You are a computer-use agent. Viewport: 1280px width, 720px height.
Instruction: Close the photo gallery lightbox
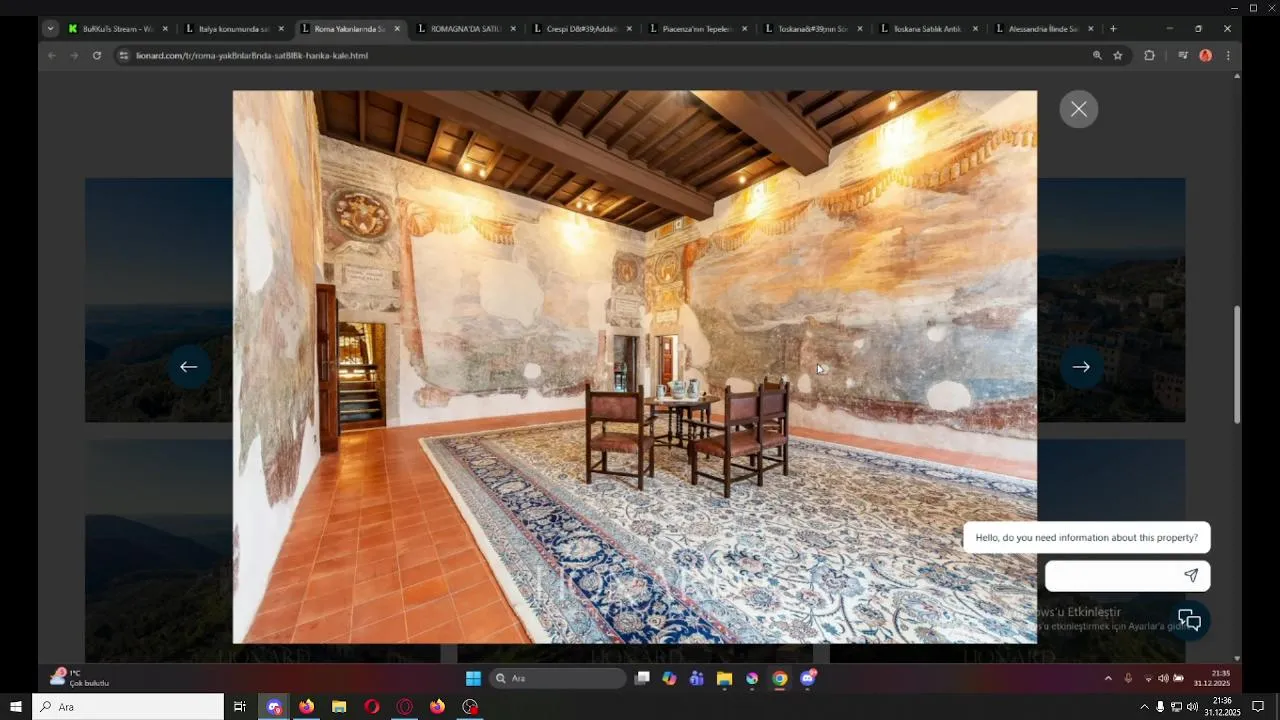click(x=1078, y=109)
